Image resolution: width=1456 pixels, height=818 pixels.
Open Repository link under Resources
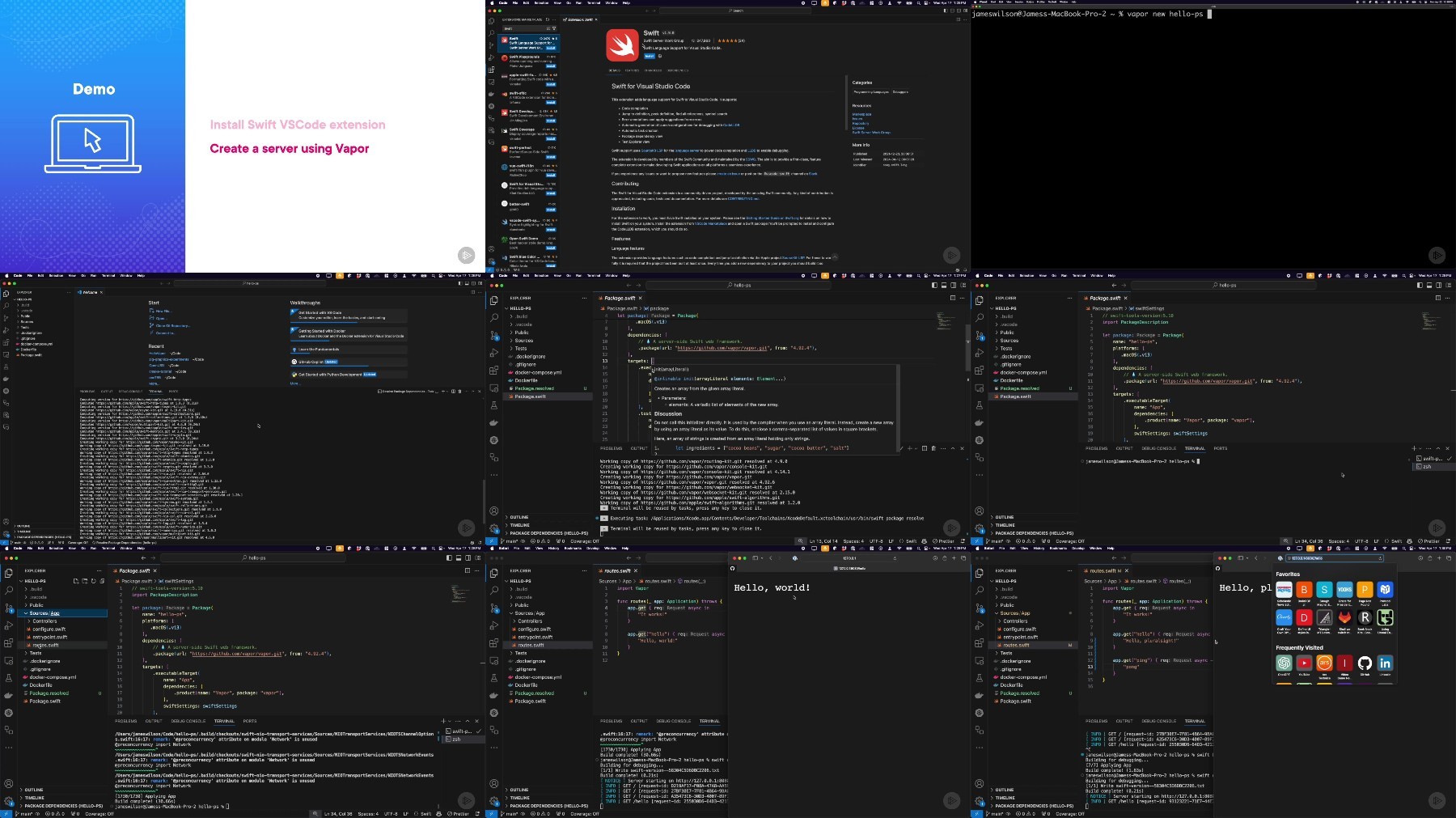click(861, 124)
